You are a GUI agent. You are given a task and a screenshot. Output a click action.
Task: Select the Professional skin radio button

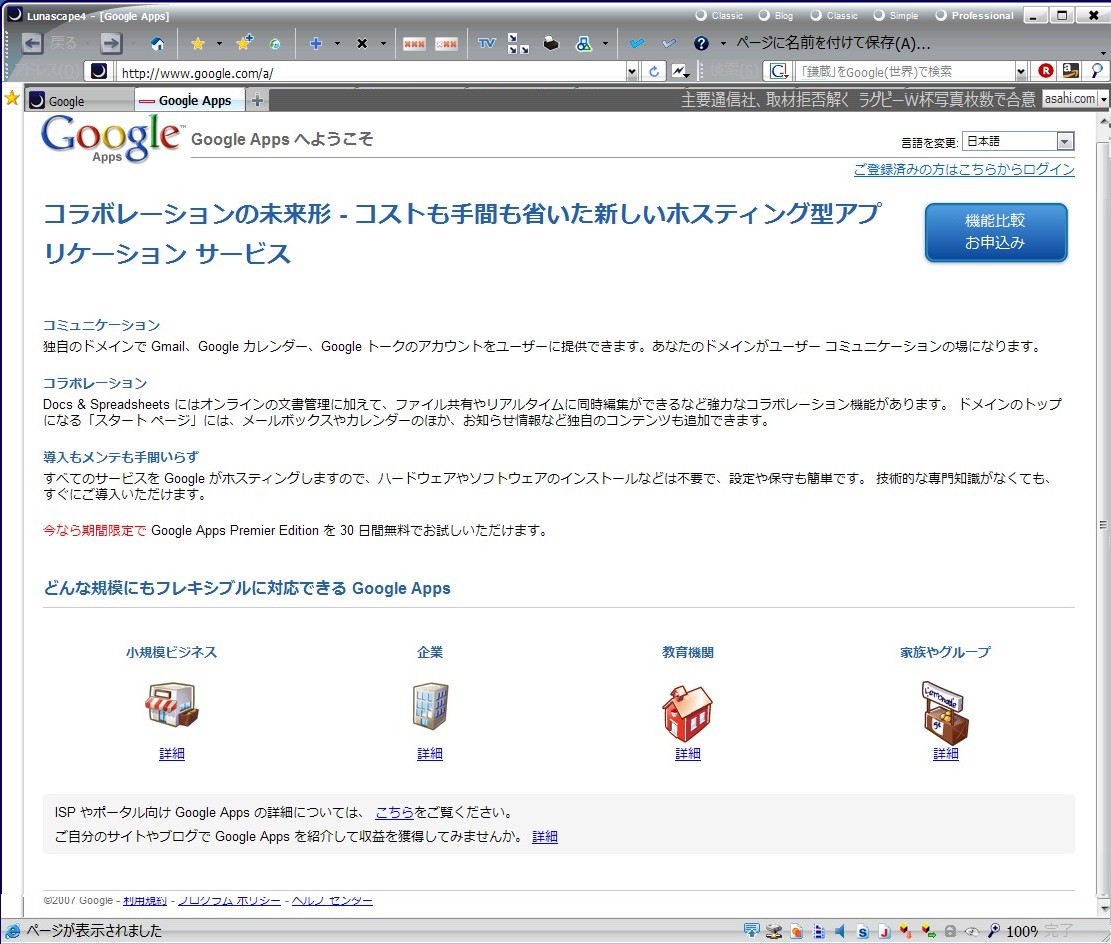(941, 15)
